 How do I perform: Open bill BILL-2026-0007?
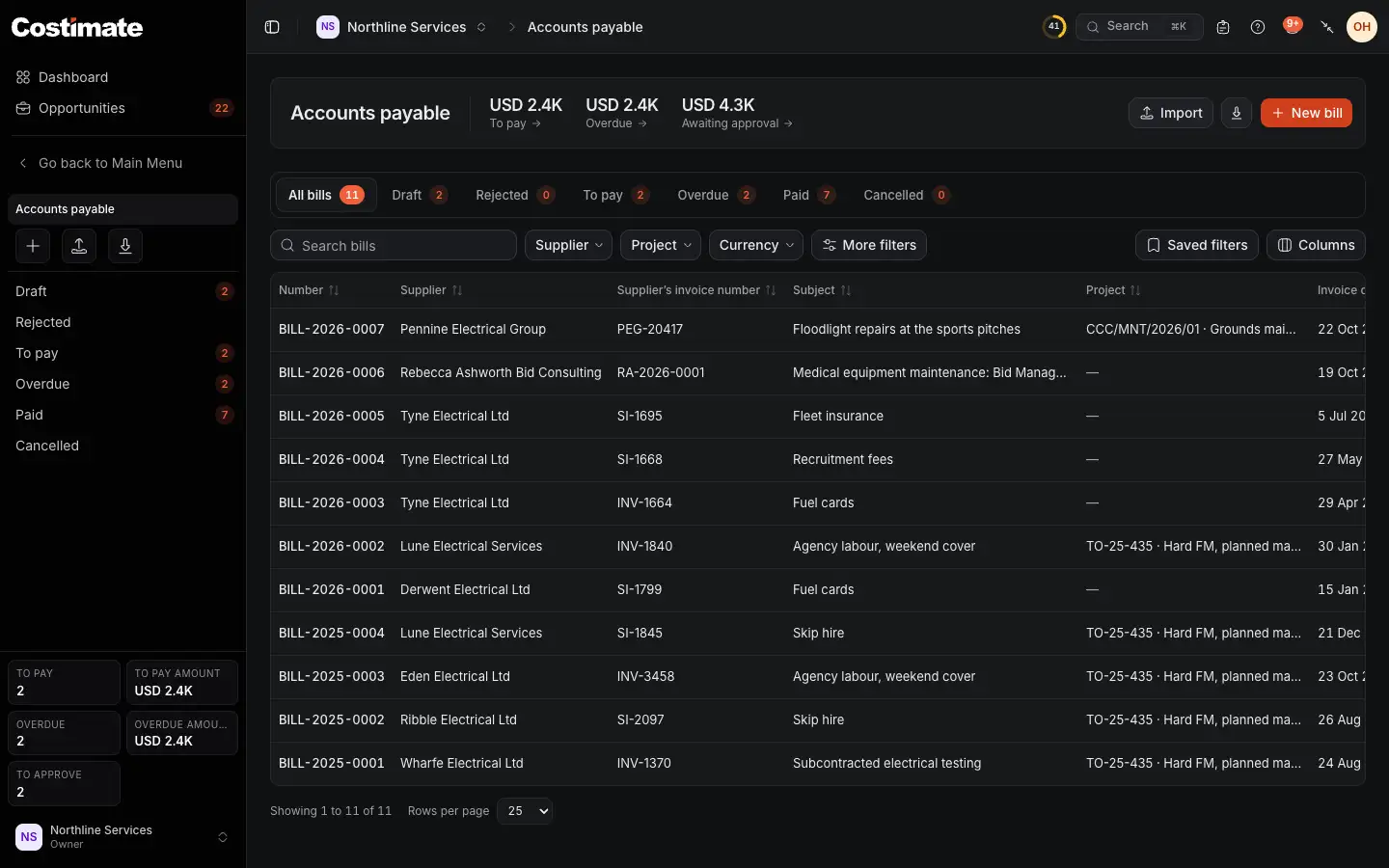[x=332, y=329]
